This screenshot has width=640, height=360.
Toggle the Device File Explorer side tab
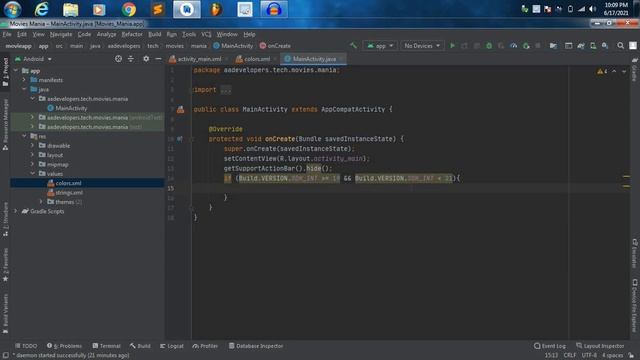click(x=634, y=305)
